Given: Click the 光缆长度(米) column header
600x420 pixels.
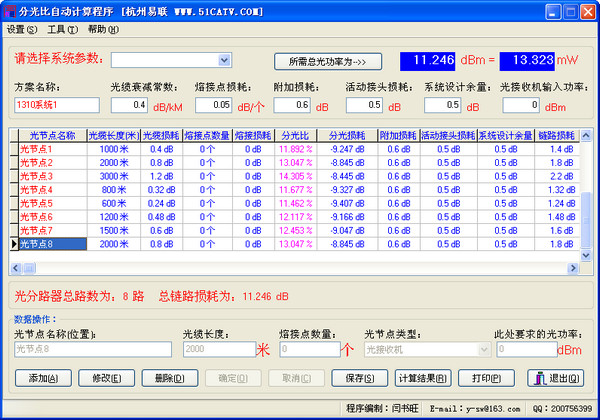Looking at the screenshot, I should (x=114, y=135).
